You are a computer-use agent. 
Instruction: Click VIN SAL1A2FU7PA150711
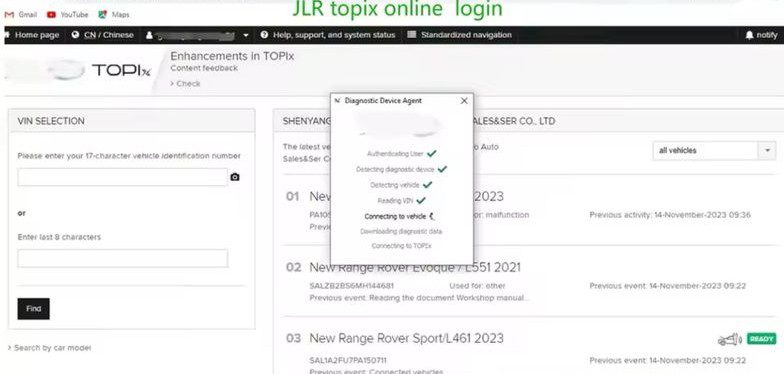click(348, 360)
